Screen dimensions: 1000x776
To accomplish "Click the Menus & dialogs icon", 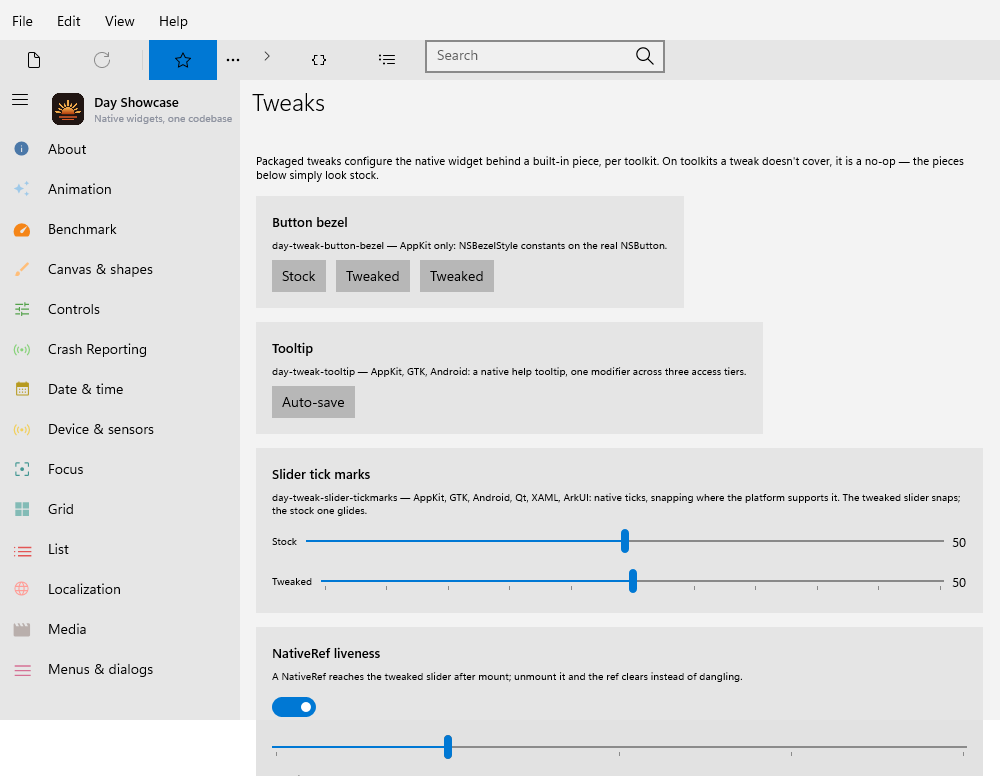I will 22,670.
